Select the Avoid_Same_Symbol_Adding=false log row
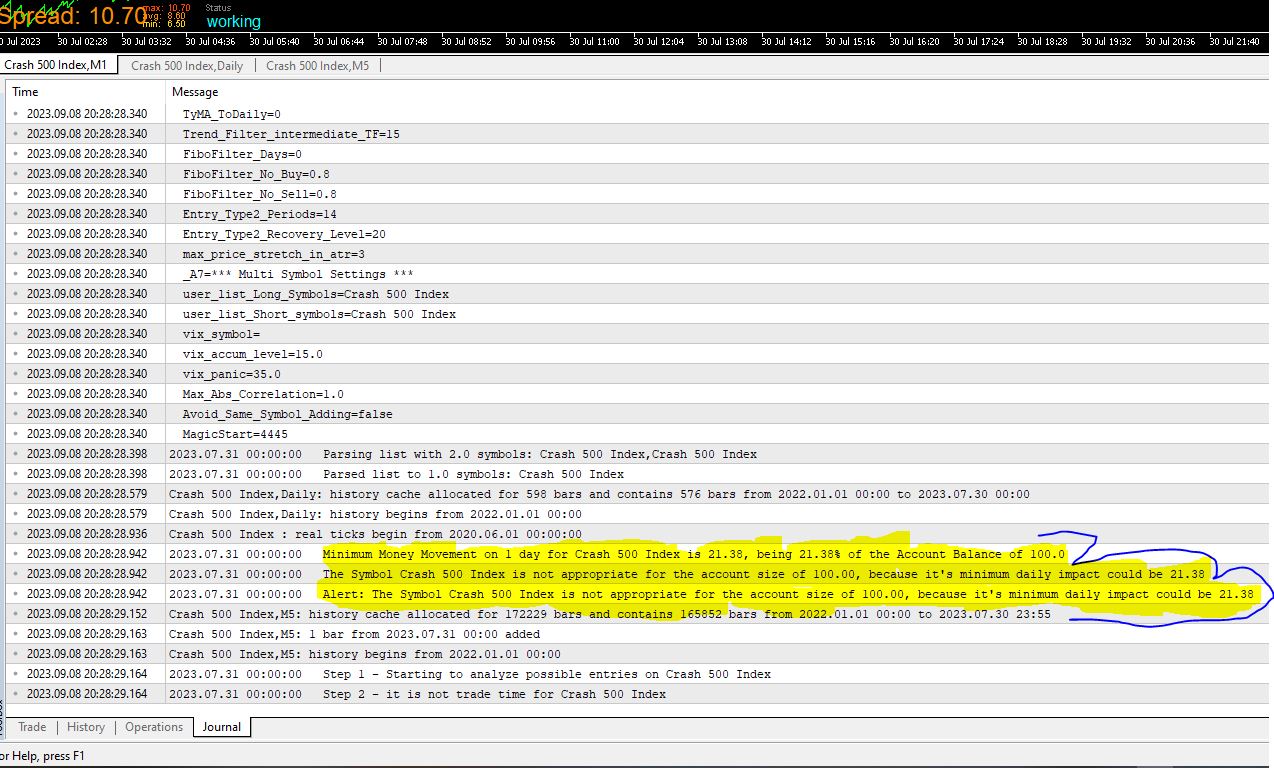The image size is (1274, 768). [x=638, y=414]
